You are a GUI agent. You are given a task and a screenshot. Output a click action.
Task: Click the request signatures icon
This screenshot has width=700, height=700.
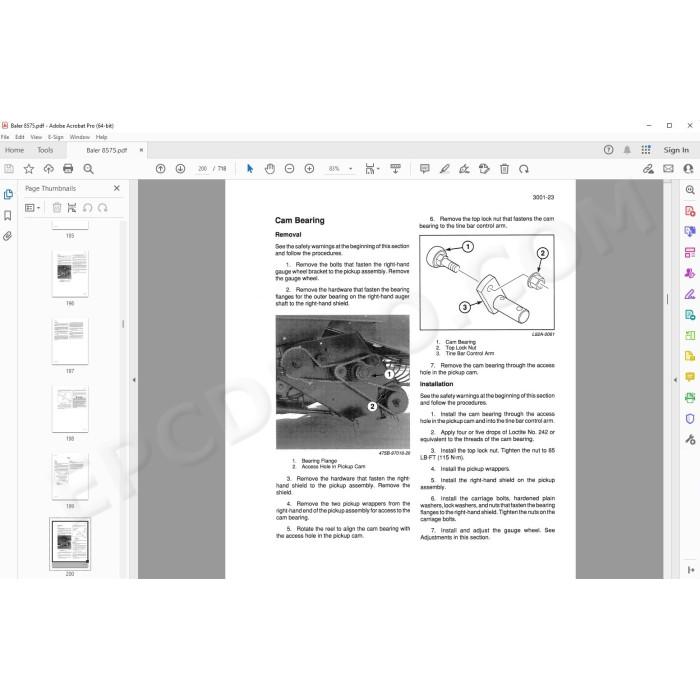tap(648, 169)
